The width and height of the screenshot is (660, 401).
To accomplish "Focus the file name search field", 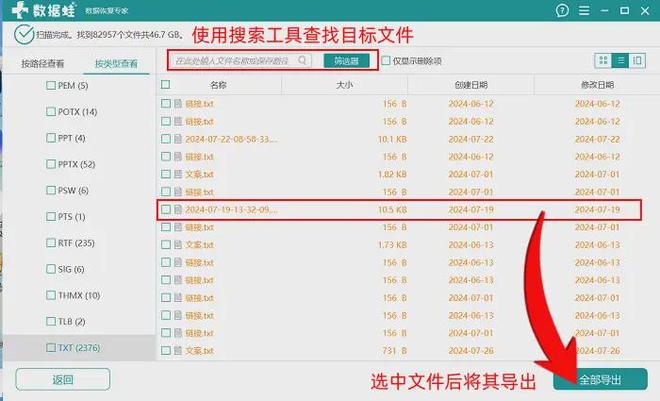I will 240,61.
